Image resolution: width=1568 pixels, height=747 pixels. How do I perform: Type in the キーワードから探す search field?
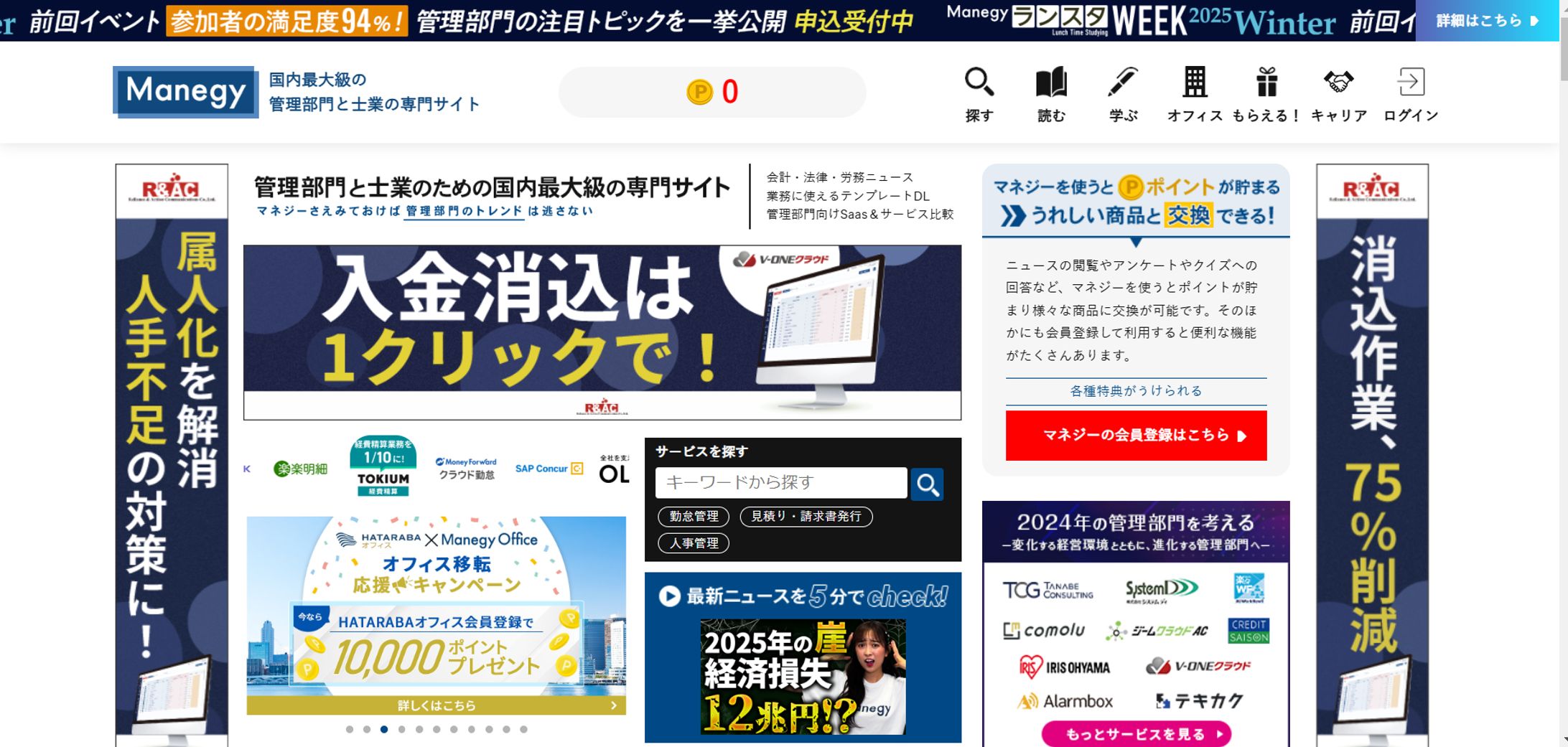[x=780, y=483]
